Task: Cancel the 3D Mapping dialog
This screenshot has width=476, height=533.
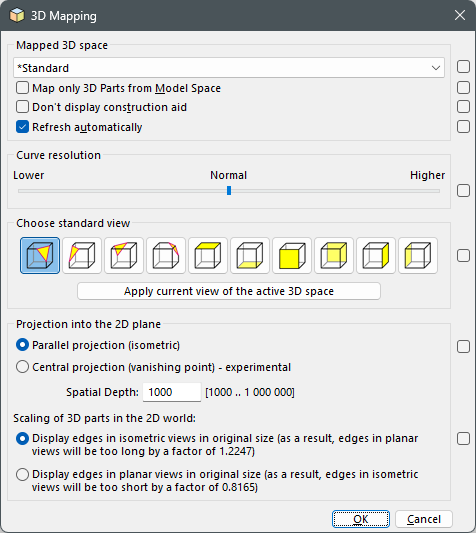Action: tap(424, 519)
